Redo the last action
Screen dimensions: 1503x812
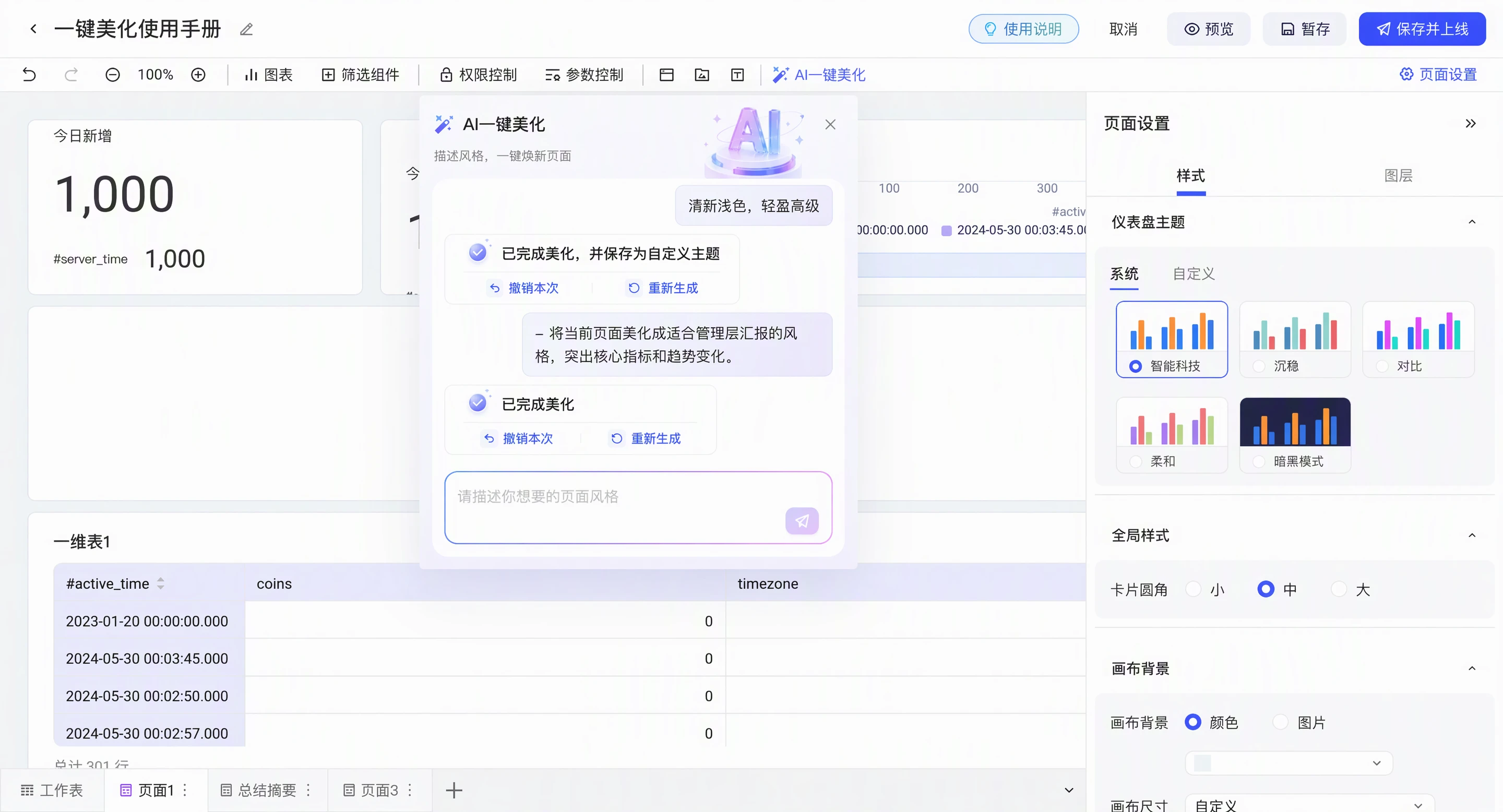coord(71,75)
